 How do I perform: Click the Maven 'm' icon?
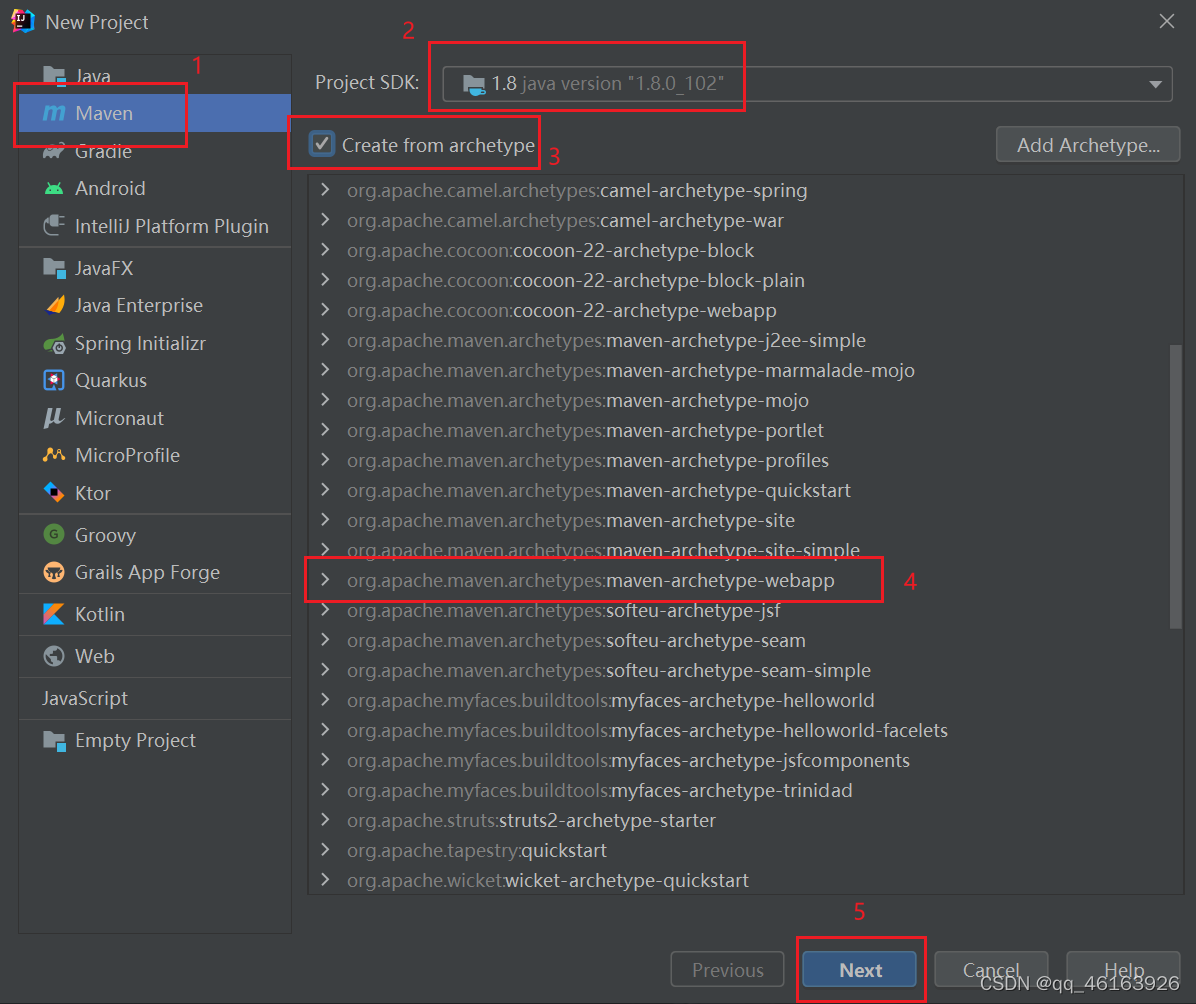point(54,113)
